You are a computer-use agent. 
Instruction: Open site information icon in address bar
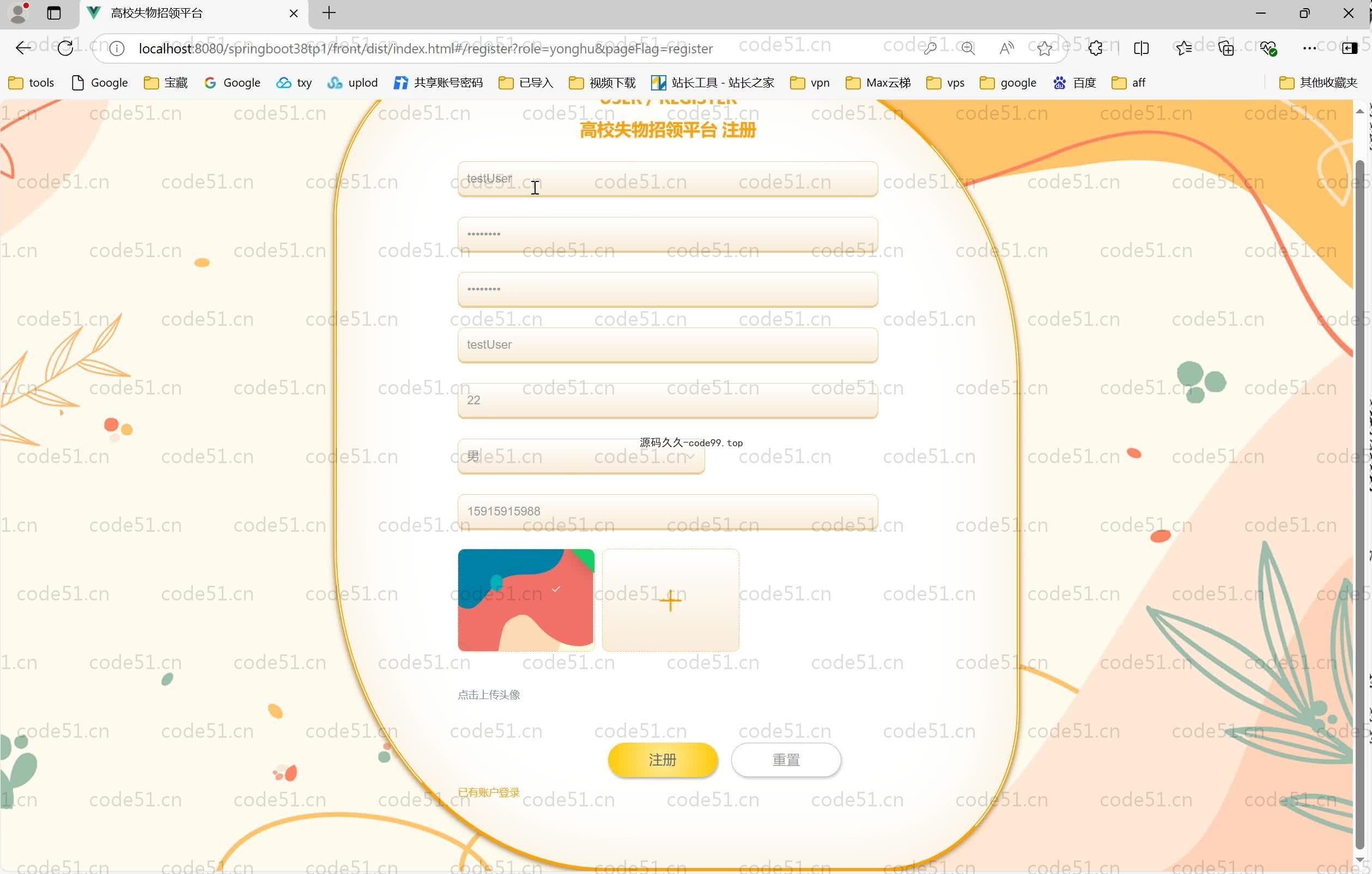point(117,48)
